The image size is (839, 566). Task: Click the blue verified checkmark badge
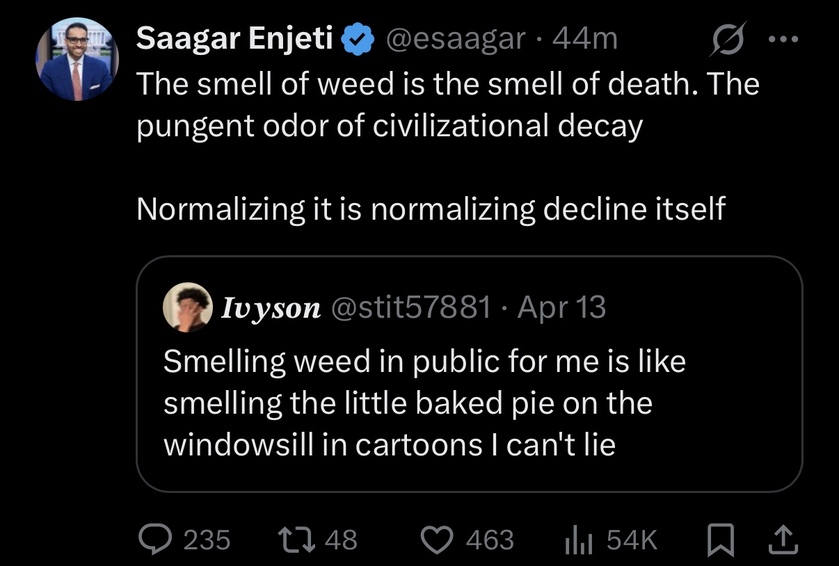point(356,40)
